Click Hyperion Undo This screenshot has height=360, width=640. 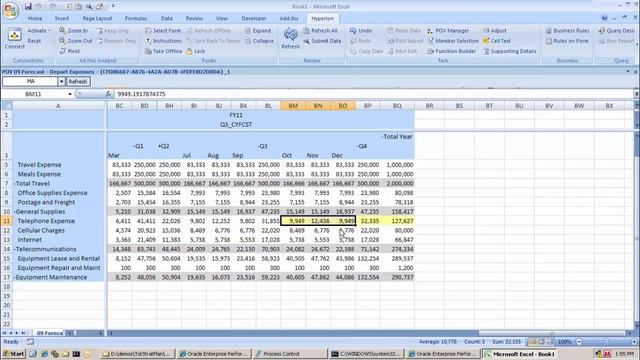[361, 31]
